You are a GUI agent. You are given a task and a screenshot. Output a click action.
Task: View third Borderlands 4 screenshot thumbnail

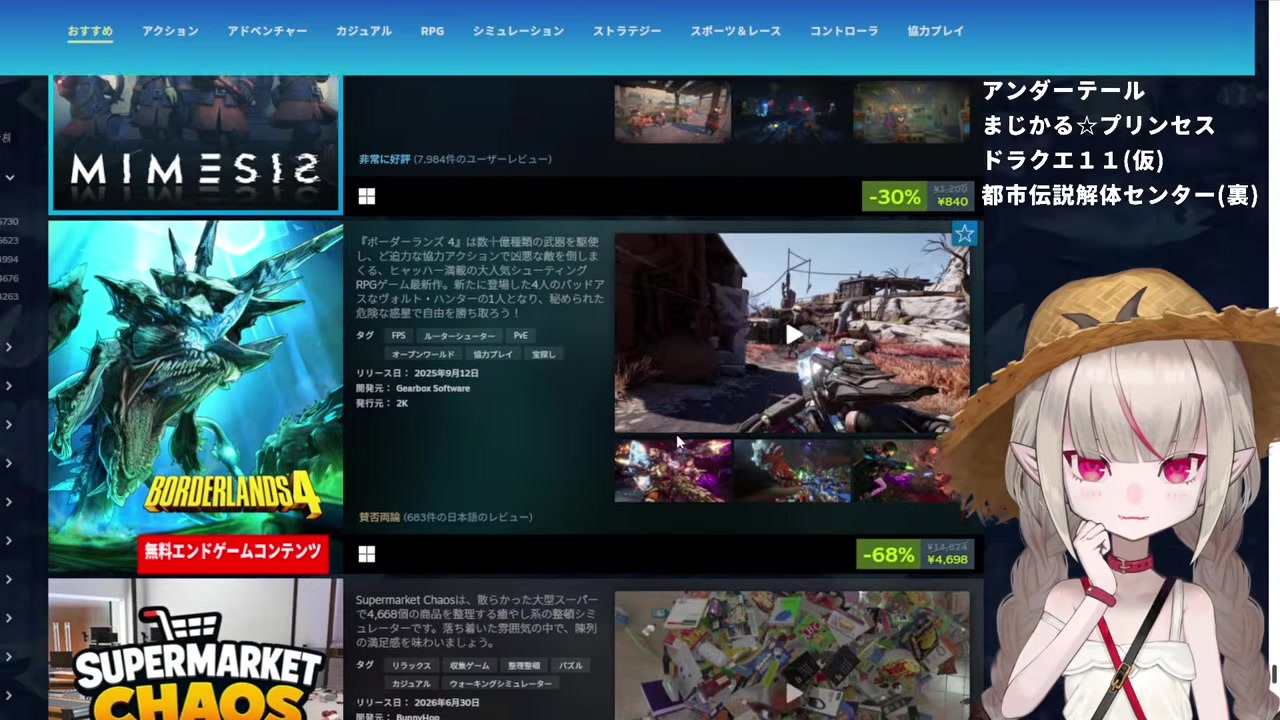point(911,470)
